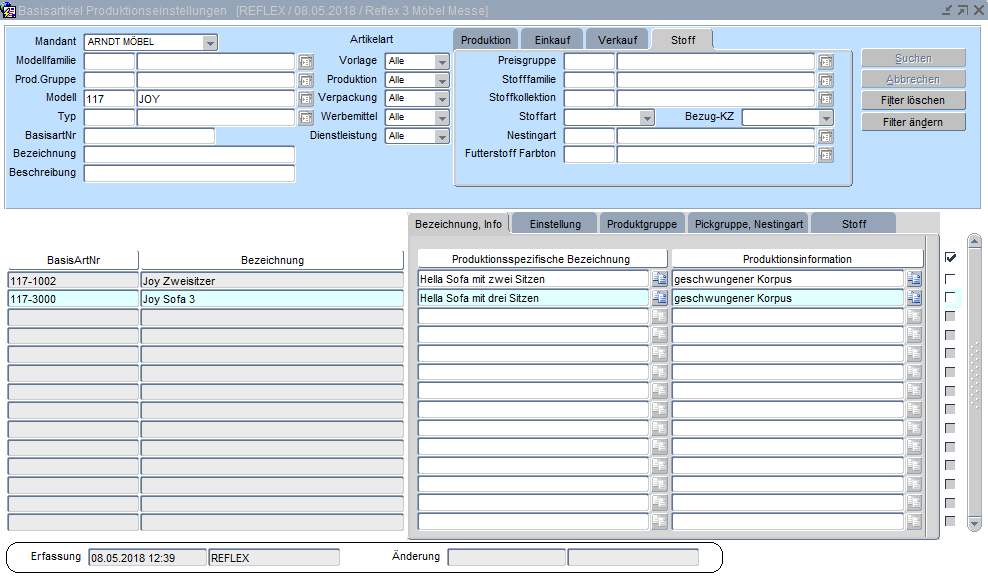Open editor icon for second row Produktionsinformation

click(x=914, y=298)
